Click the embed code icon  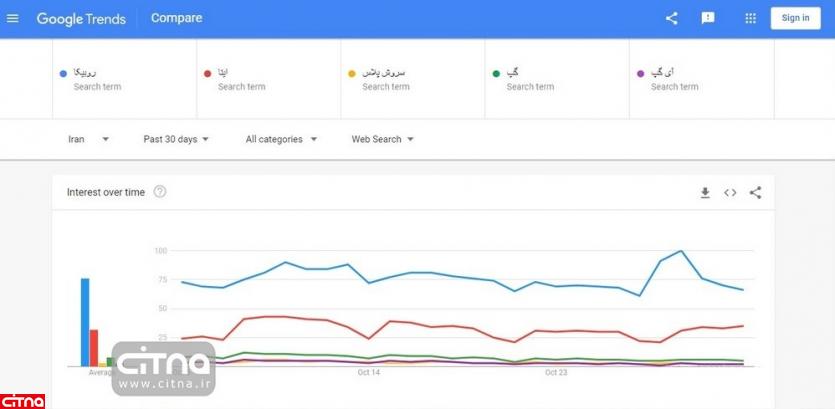pyautogui.click(x=730, y=193)
